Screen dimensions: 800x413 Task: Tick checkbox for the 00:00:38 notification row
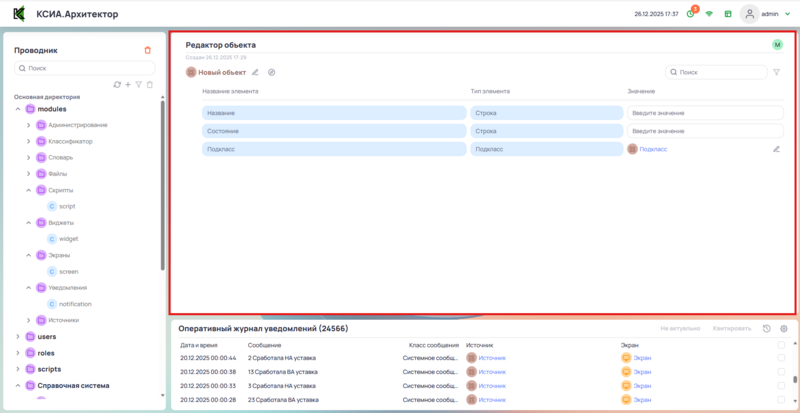(x=781, y=371)
